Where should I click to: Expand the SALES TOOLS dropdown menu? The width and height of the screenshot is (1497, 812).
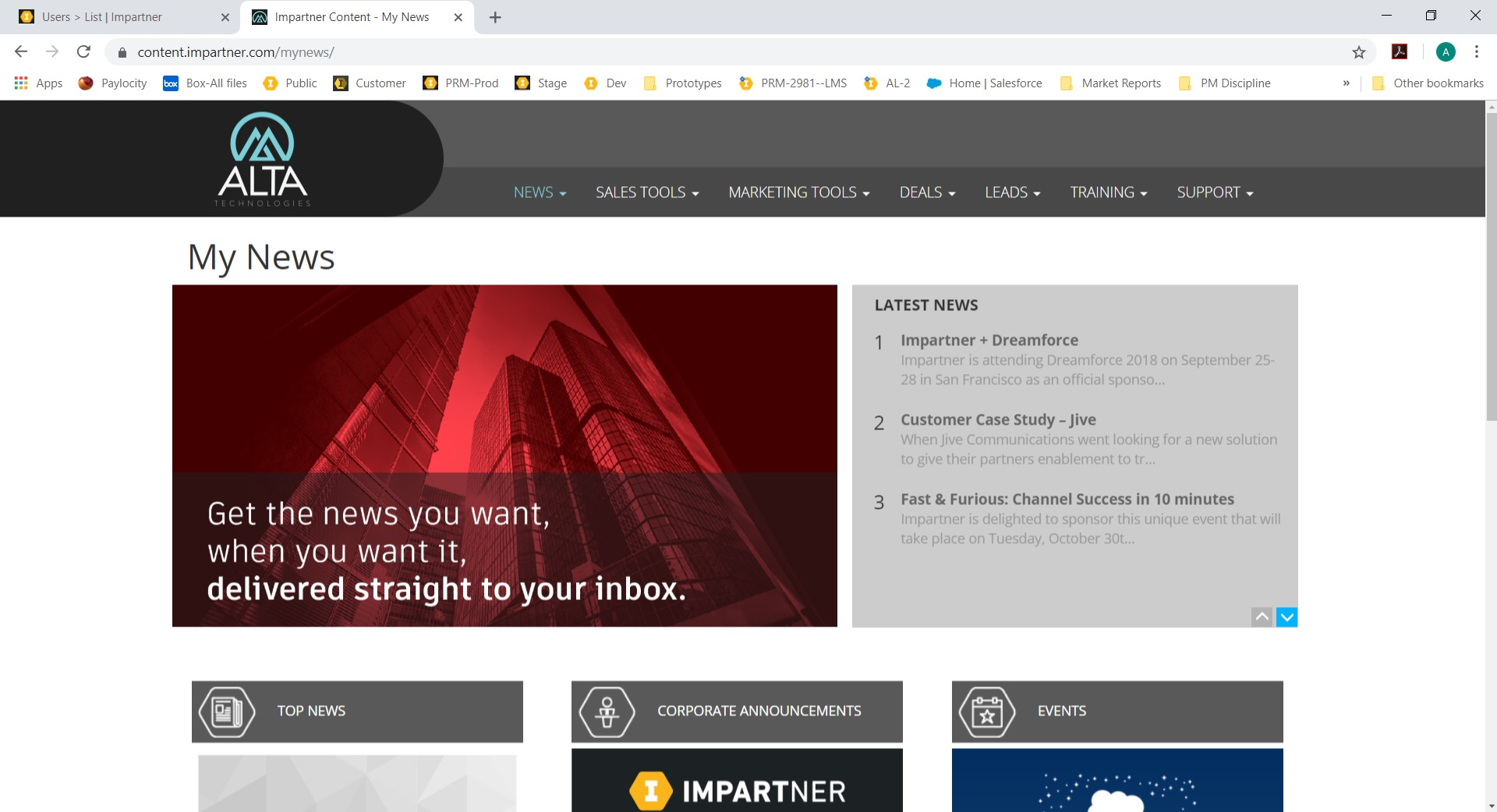pyautogui.click(x=647, y=192)
